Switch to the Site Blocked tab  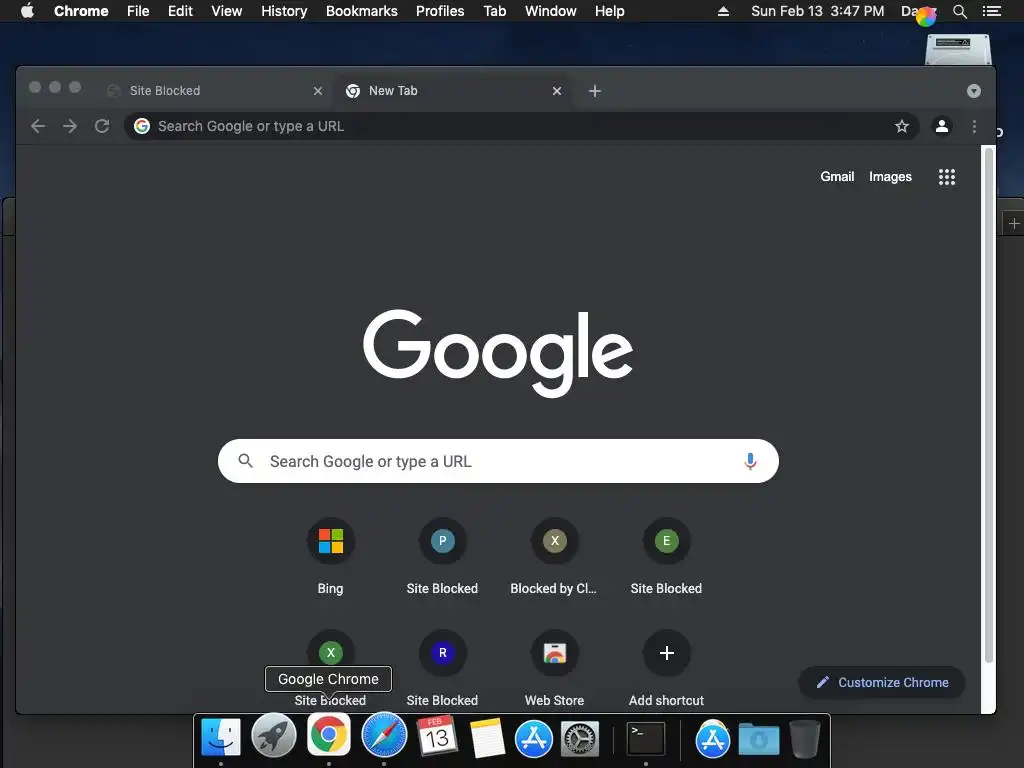click(216, 91)
